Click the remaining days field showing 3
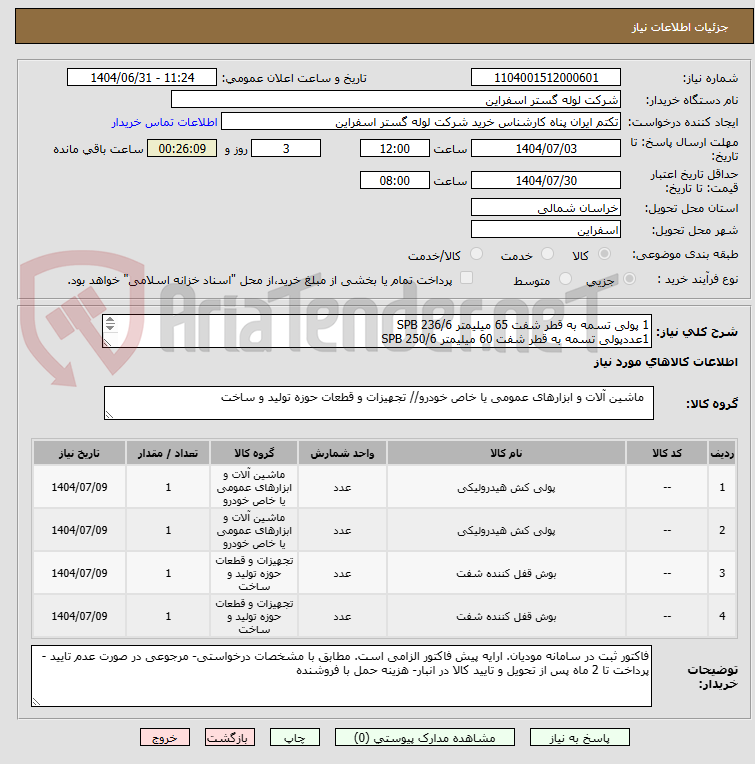755x764 pixels. [x=286, y=149]
